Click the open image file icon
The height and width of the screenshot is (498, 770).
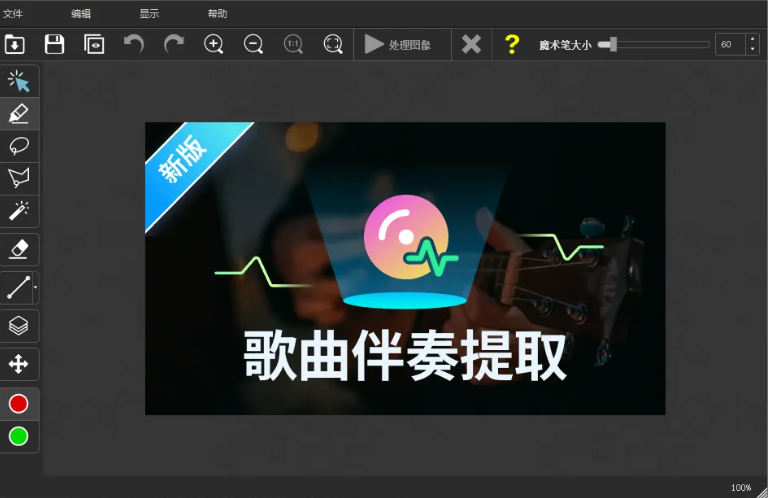pos(15,45)
